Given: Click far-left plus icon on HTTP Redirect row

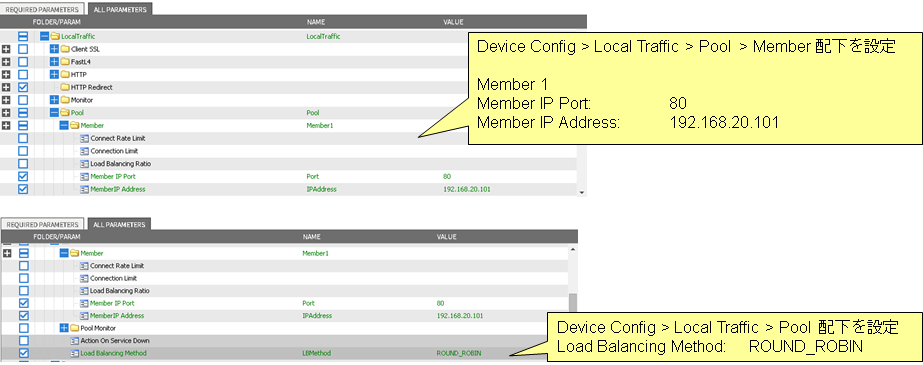Looking at the screenshot, I should pos(6,87).
